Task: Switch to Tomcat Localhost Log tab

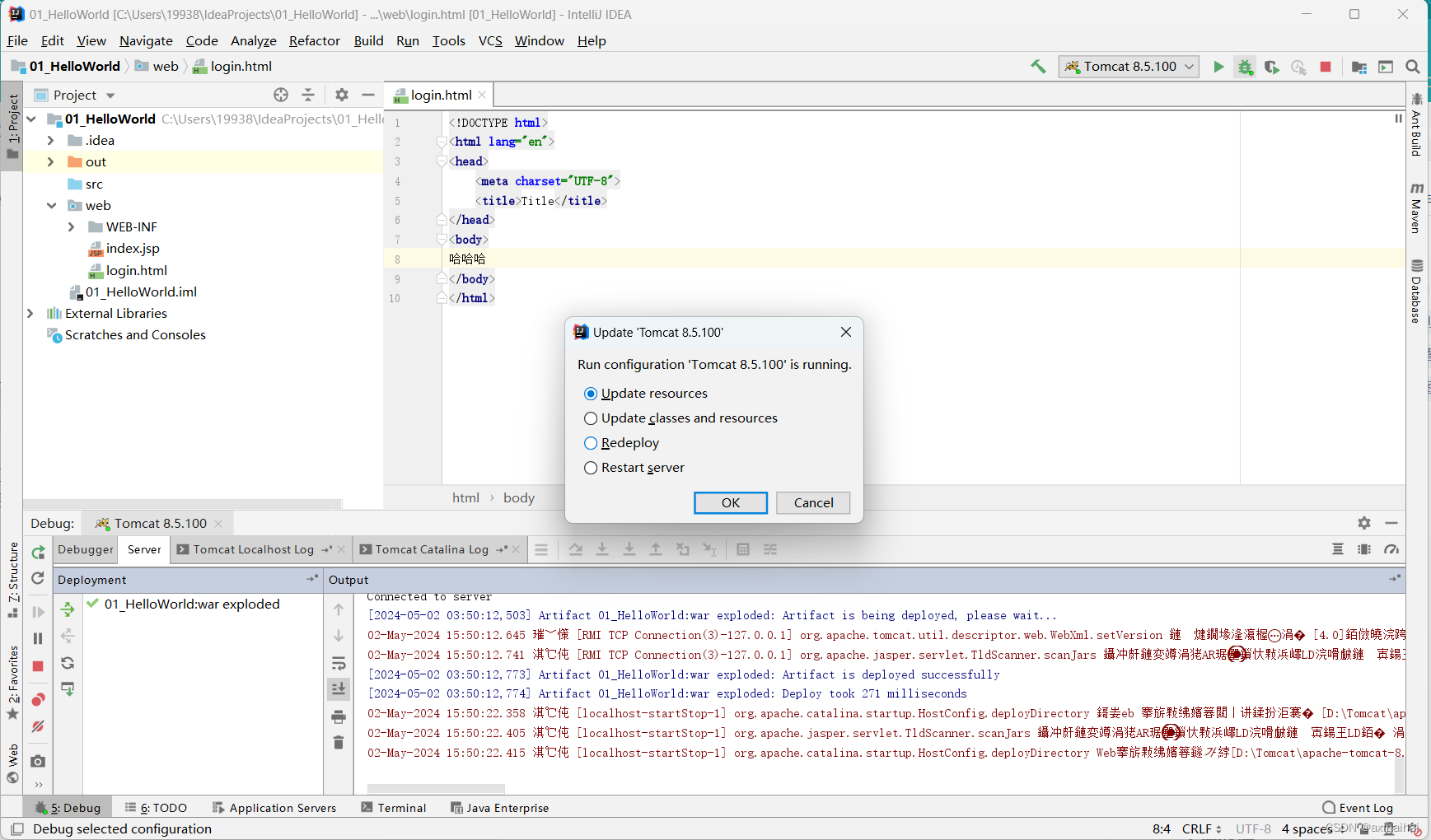Action: (x=254, y=550)
